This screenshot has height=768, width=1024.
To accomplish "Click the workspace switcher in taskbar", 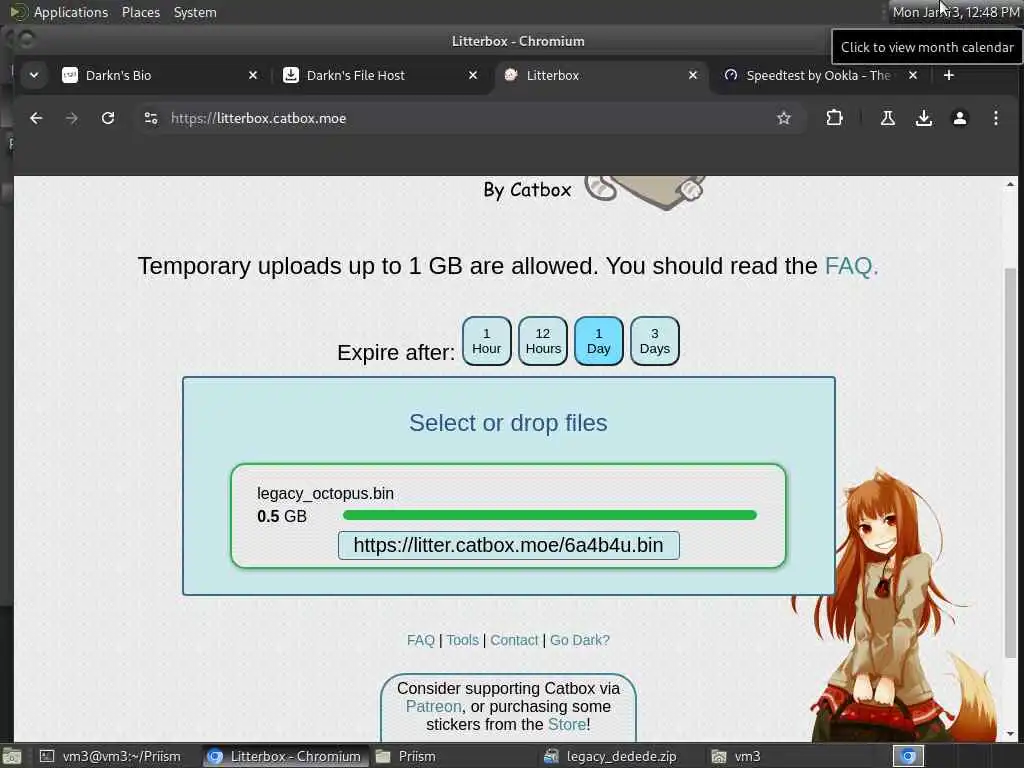I will click(x=908, y=756).
